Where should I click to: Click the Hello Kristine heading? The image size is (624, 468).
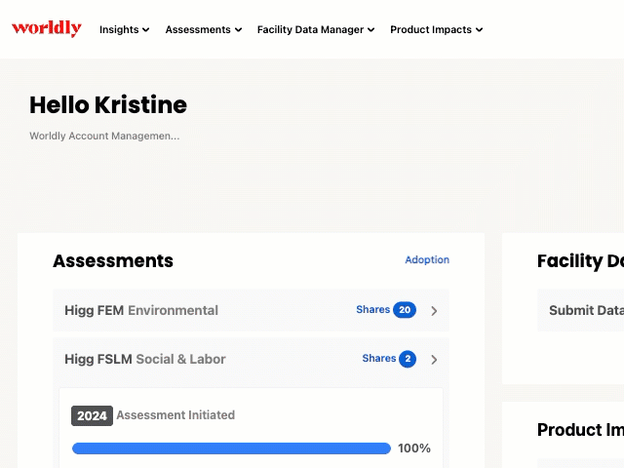(108, 105)
